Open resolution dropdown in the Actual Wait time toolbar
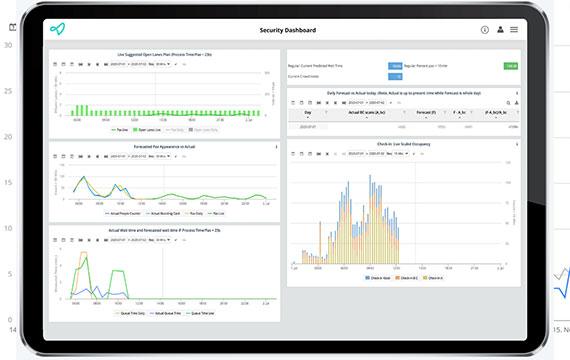 click(x=163, y=240)
